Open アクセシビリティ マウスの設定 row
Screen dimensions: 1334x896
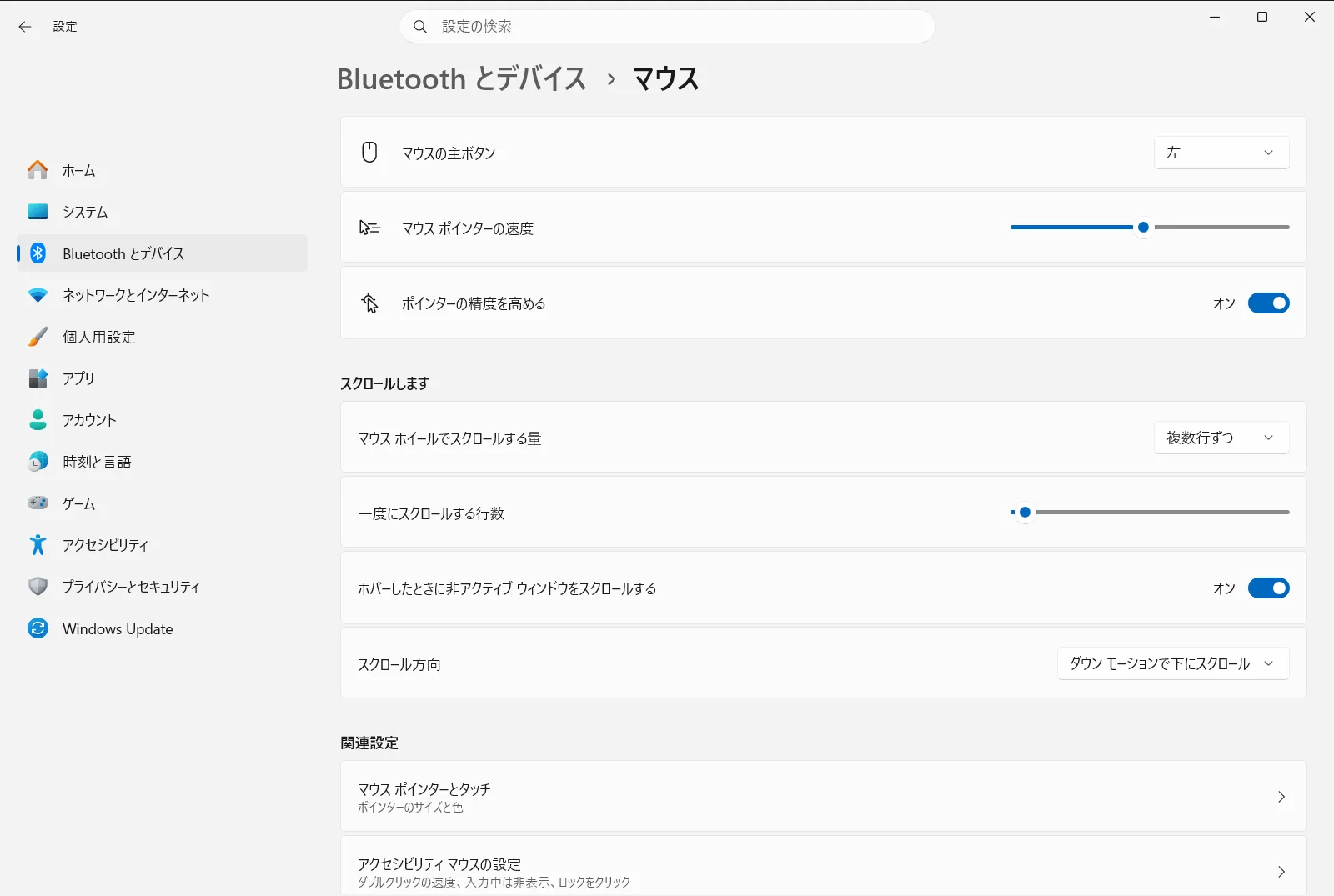823,867
